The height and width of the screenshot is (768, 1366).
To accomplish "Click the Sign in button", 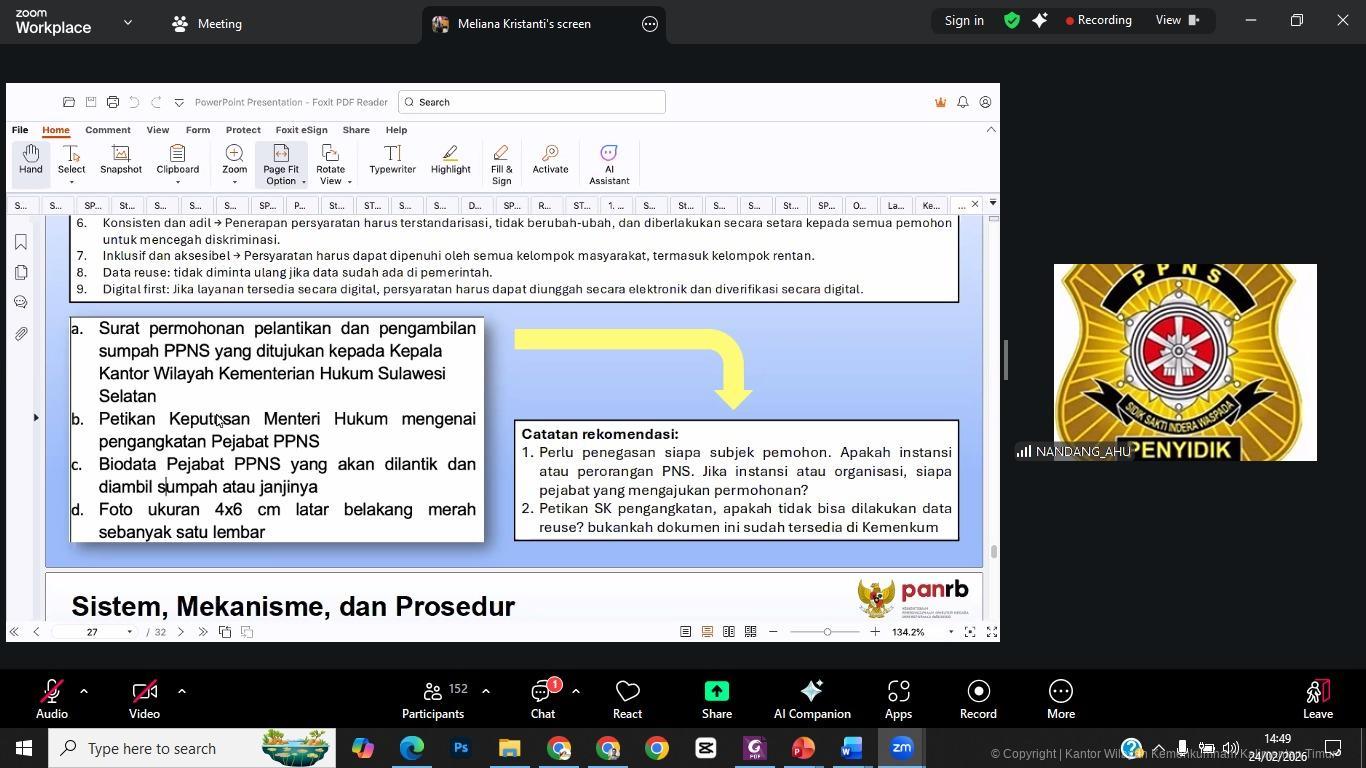I will [964, 21].
